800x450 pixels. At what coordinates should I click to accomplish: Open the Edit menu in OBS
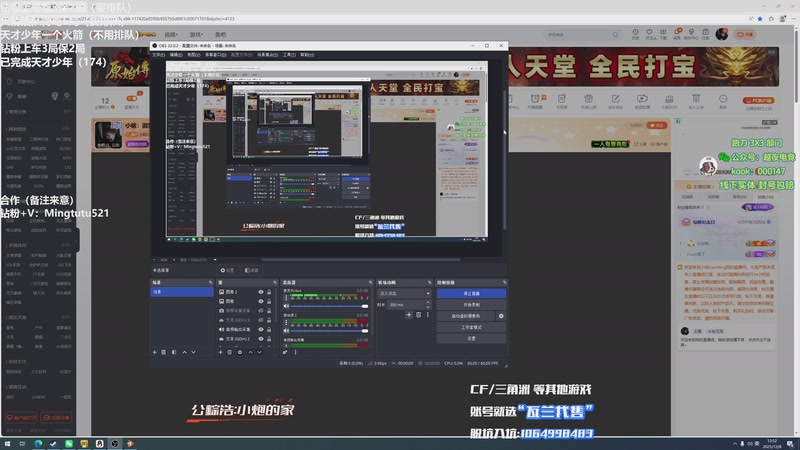coord(176,55)
